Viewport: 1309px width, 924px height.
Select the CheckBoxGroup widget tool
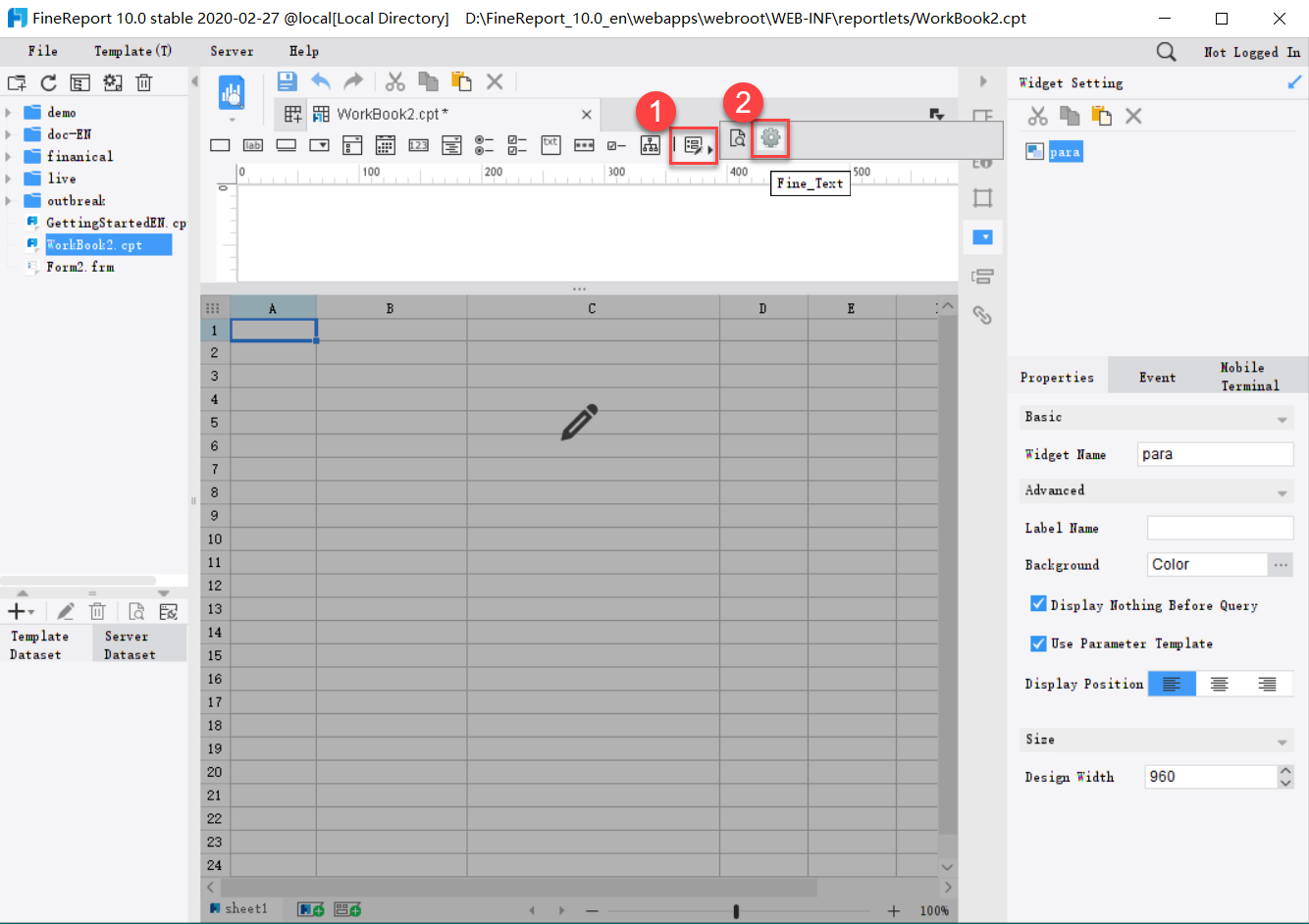coord(517,144)
